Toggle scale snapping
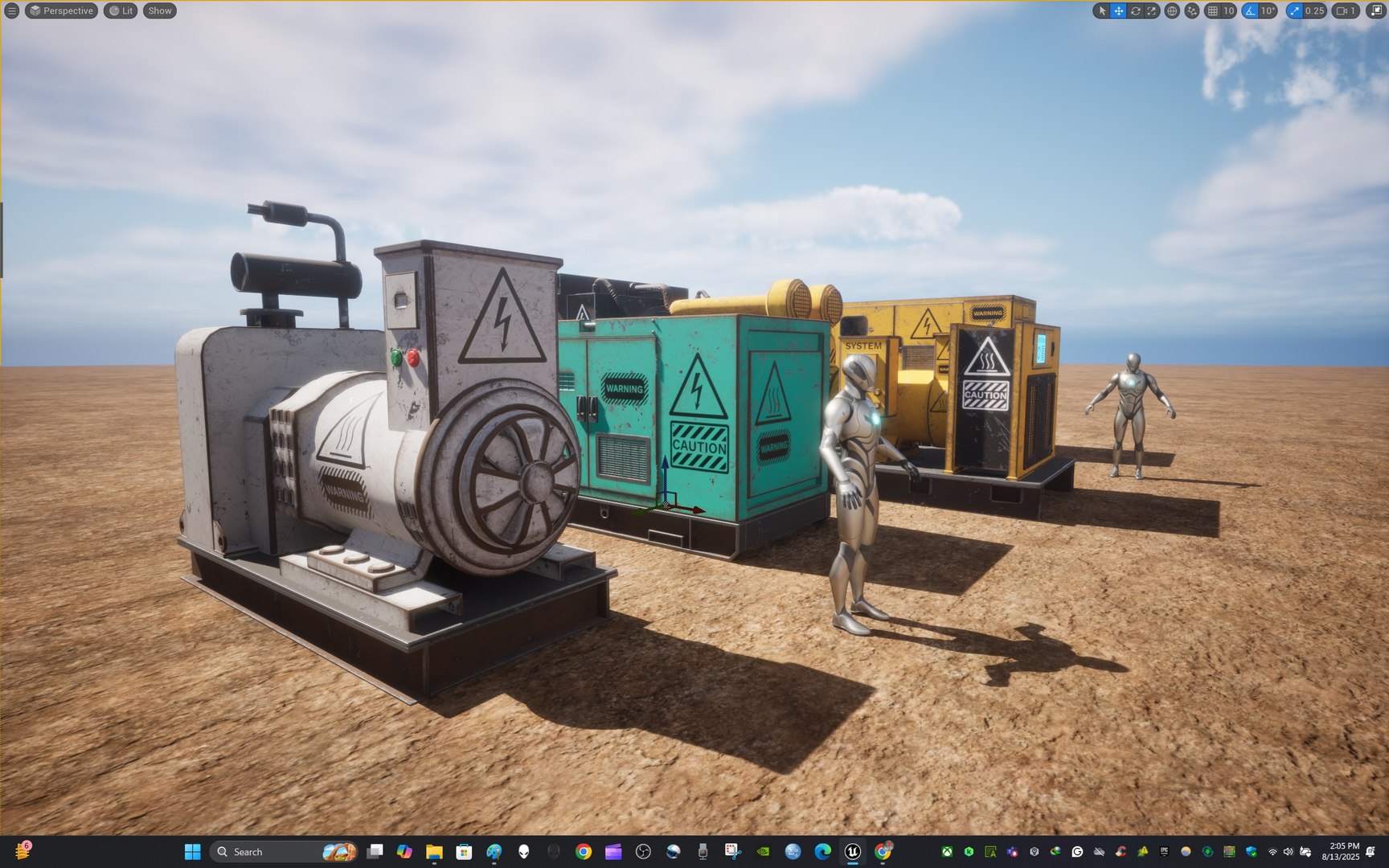1389x868 pixels. tap(1294, 10)
